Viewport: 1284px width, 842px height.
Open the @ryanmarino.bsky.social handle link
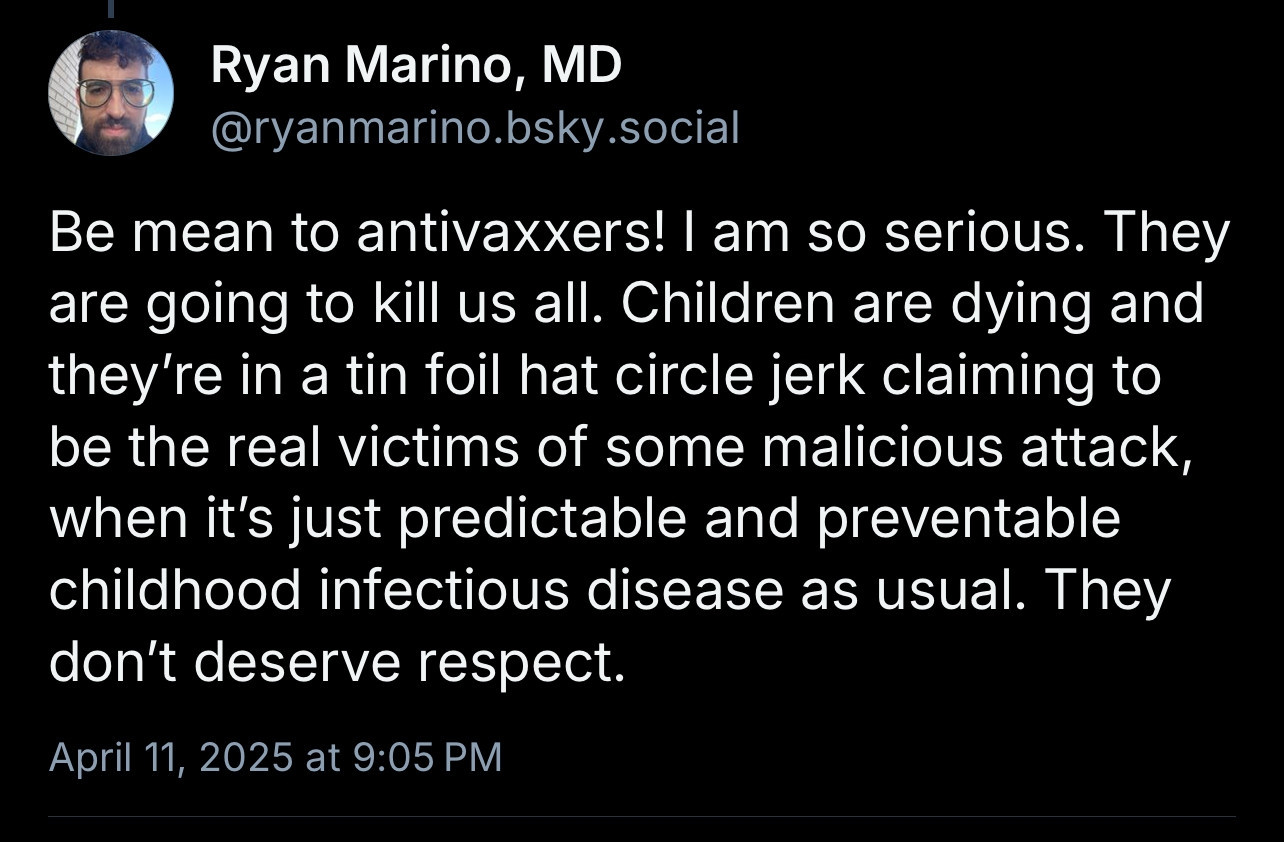pyautogui.click(x=475, y=127)
